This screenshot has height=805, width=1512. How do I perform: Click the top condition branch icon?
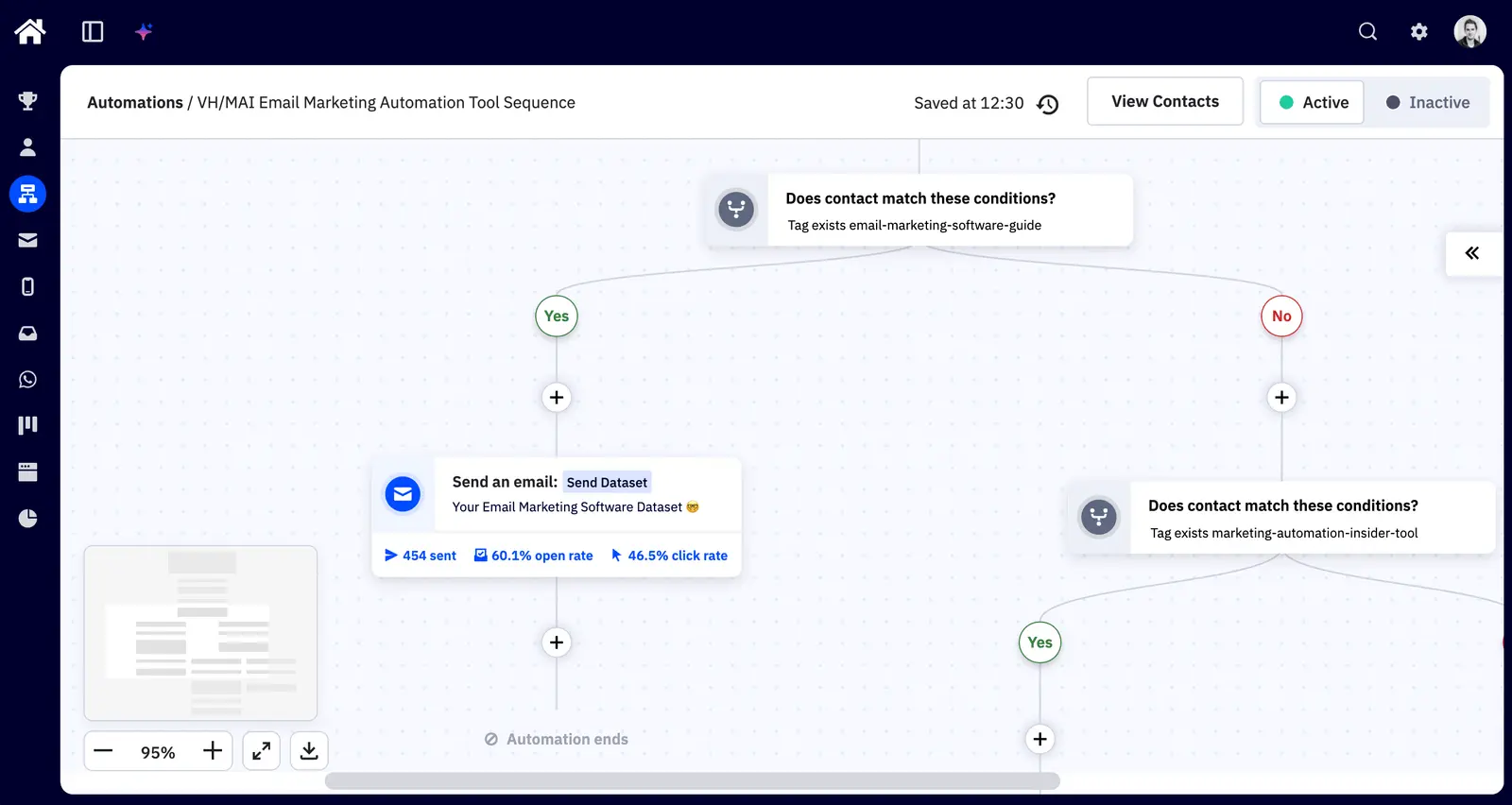[x=736, y=209]
